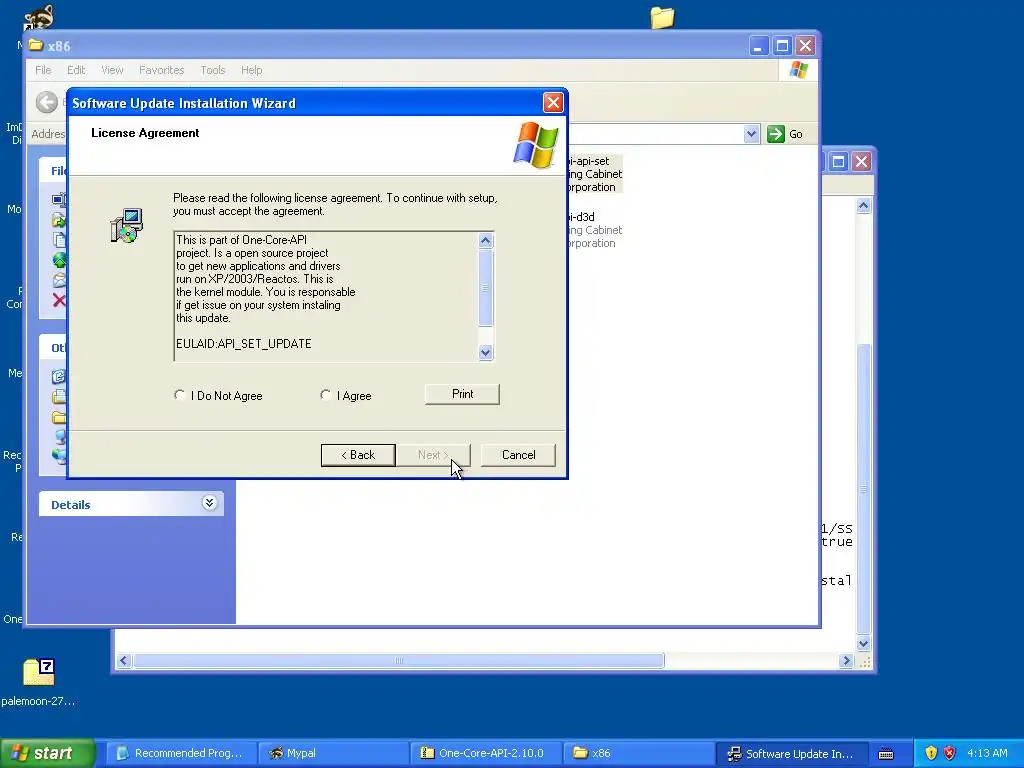
Task: Open the folder icon on desktop top
Action: 662,18
